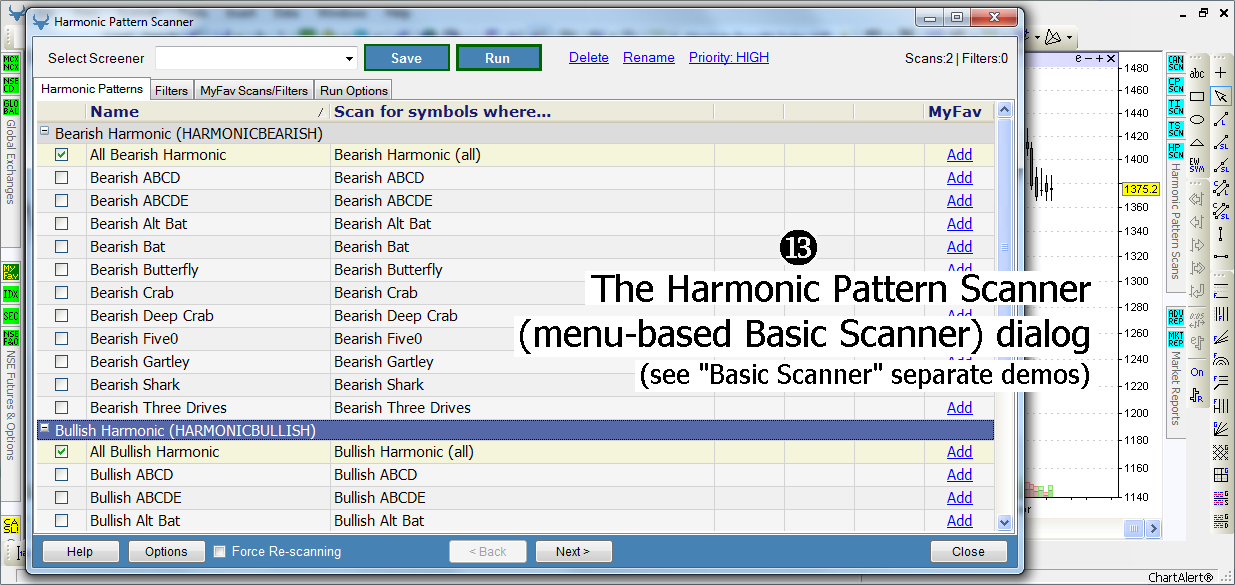Click the Priority: HIGH link
Screen dimensions: 1235x585
pyautogui.click(x=729, y=58)
